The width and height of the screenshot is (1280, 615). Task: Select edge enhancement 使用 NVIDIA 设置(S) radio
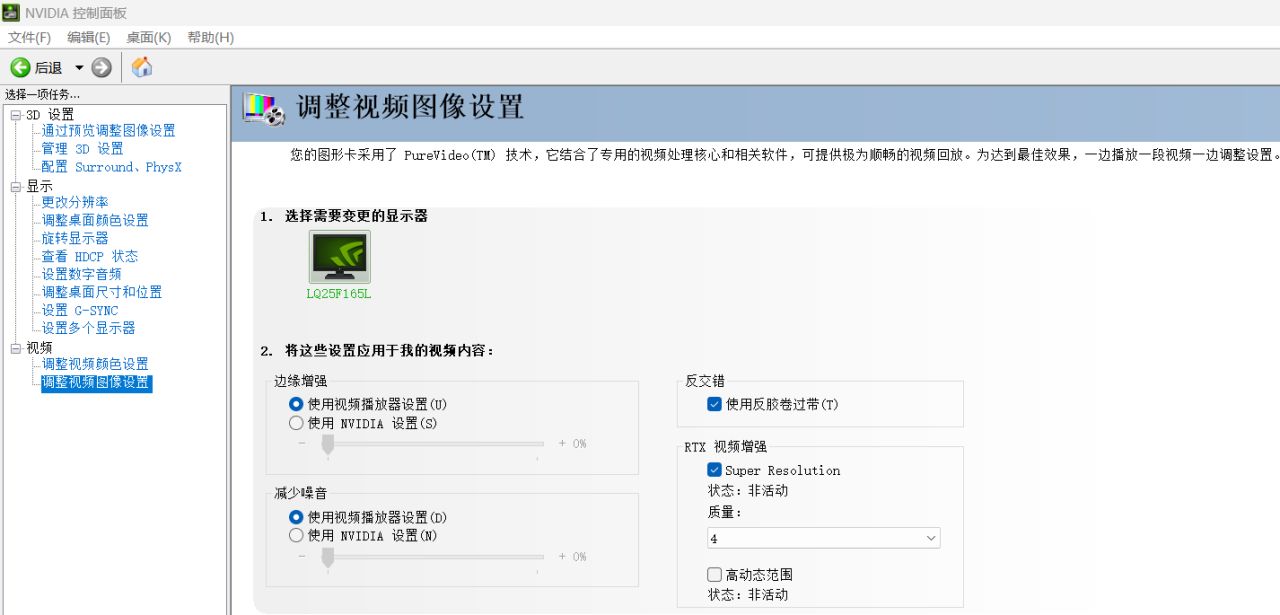click(296, 423)
